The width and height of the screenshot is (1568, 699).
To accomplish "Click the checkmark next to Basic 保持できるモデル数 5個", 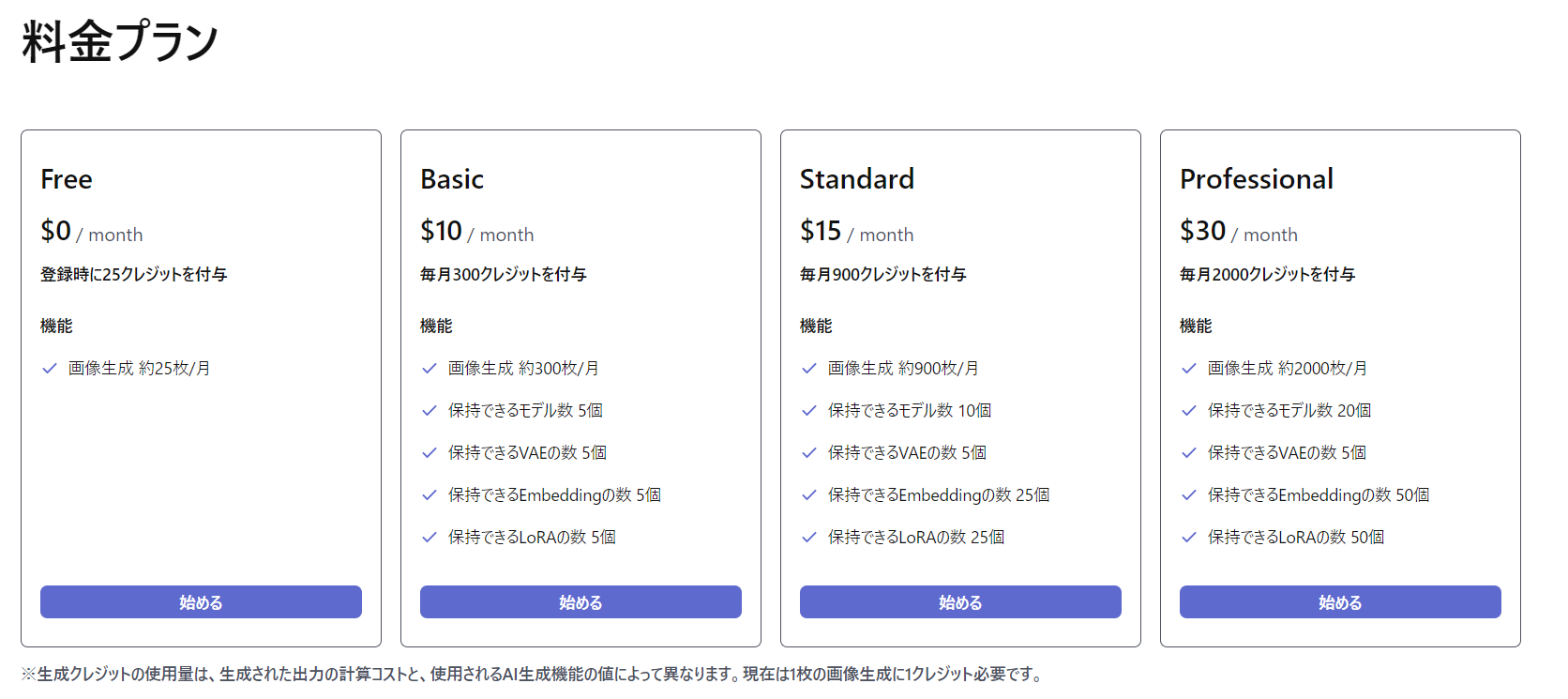I will point(430,411).
